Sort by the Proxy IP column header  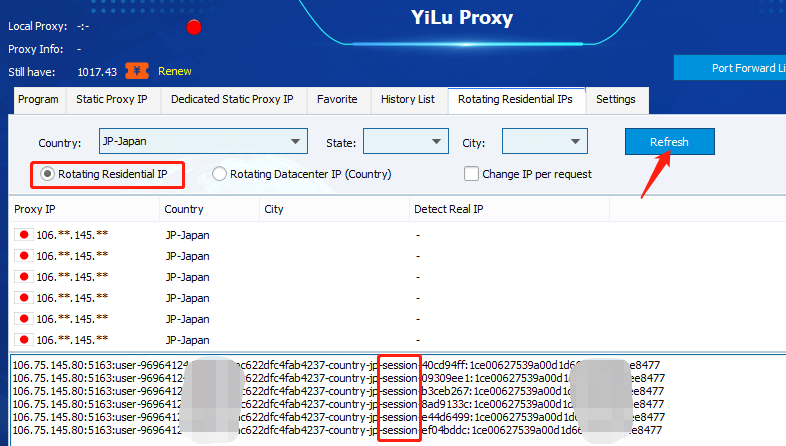click(84, 209)
